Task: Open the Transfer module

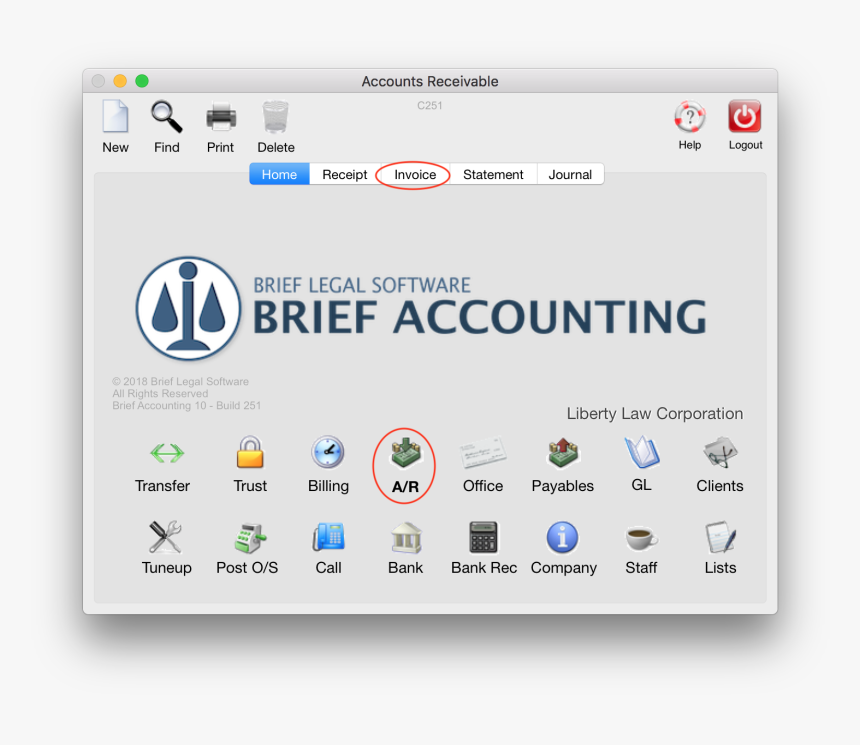Action: click(x=167, y=453)
